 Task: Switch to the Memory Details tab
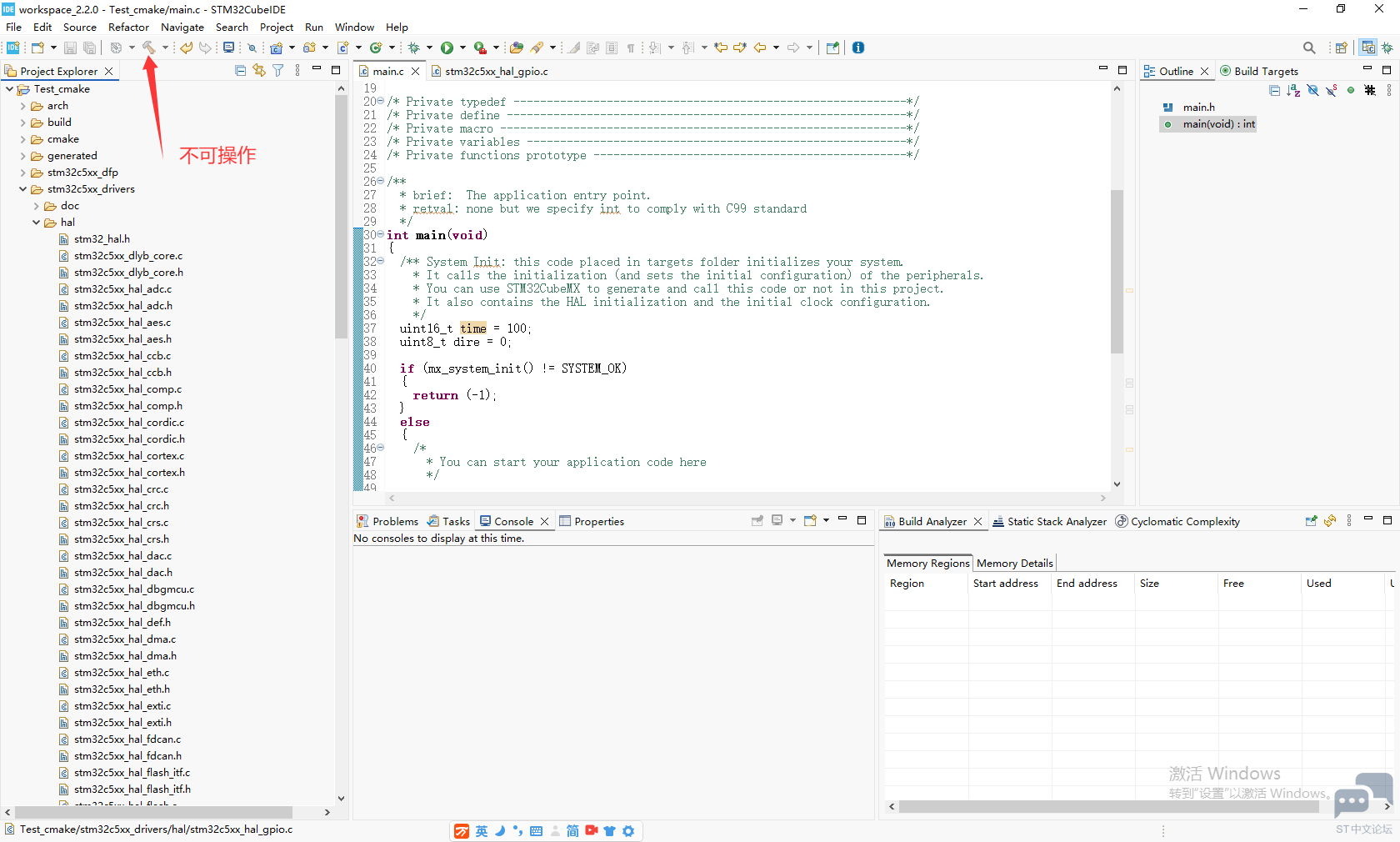(1014, 563)
